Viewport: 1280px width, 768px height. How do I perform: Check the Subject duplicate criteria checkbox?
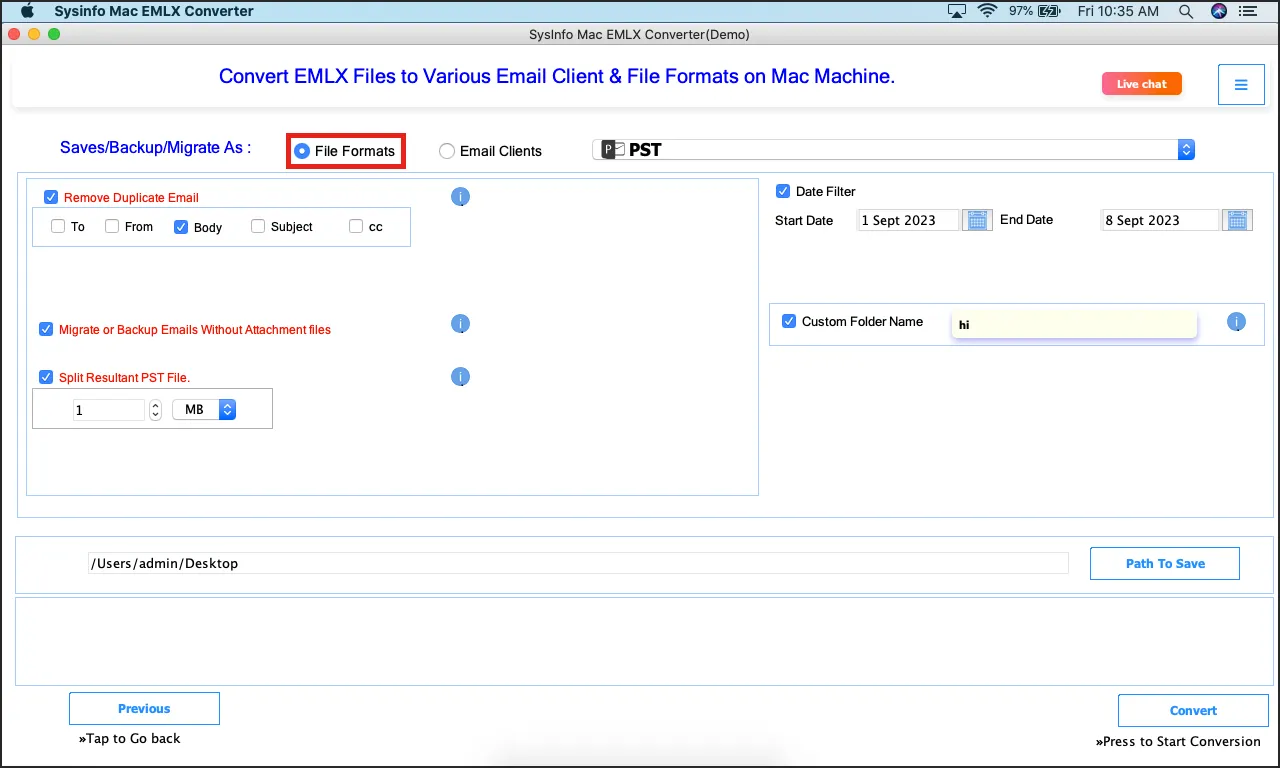(258, 226)
